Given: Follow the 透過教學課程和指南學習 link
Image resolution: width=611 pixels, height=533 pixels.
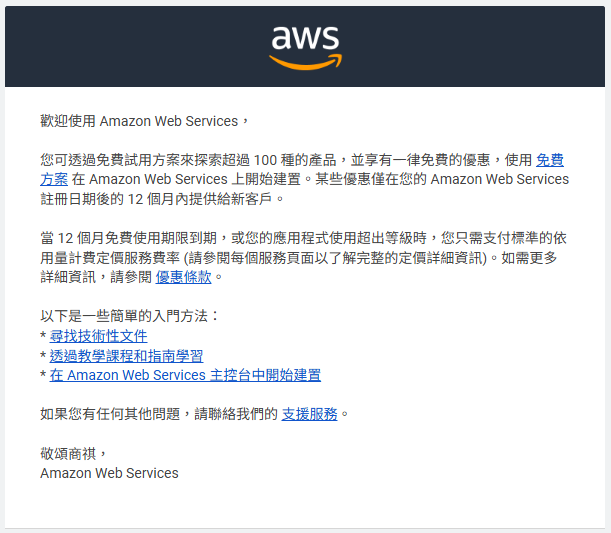Looking at the screenshot, I should (x=126, y=355).
